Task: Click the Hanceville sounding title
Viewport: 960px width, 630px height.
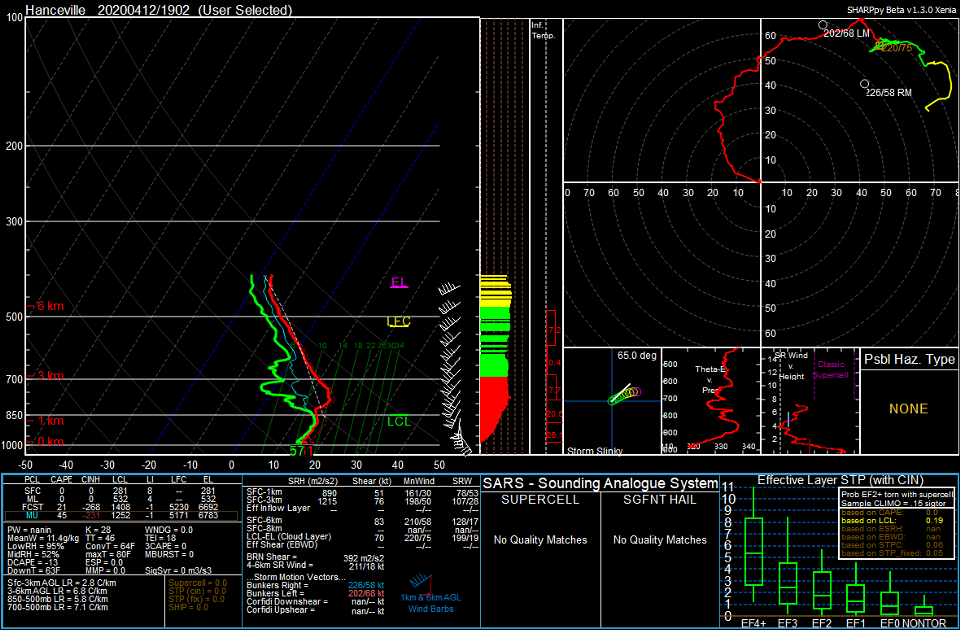Action: point(159,10)
